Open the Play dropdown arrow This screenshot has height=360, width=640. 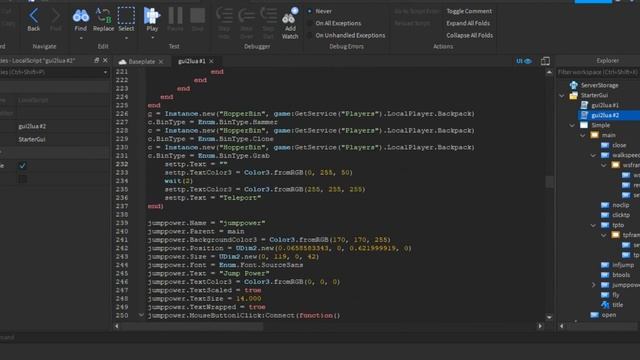tap(152, 38)
